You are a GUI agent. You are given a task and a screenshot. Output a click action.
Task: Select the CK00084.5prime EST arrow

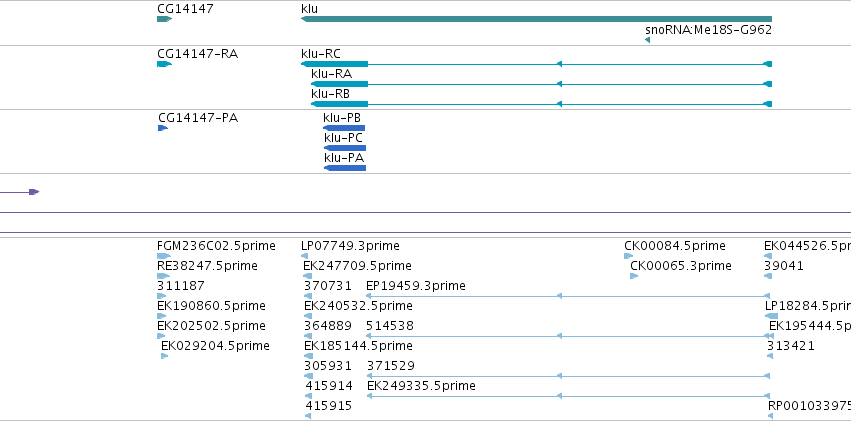[628, 256]
